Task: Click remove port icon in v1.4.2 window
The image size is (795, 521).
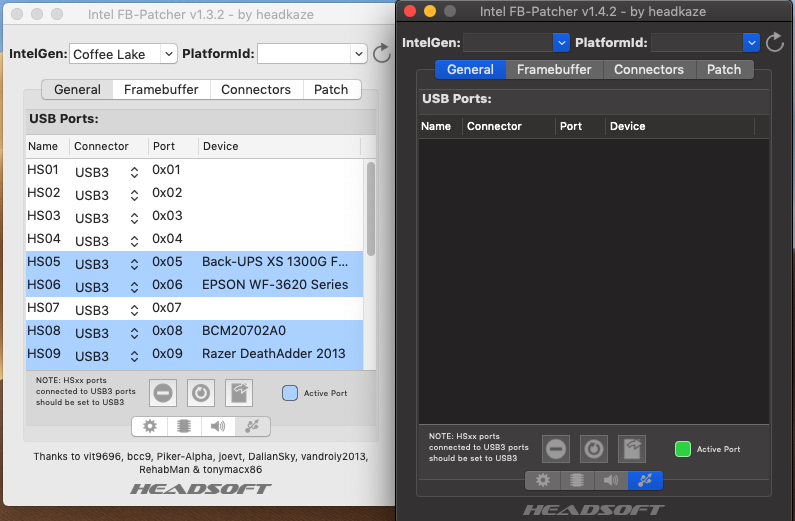Action: coord(556,449)
